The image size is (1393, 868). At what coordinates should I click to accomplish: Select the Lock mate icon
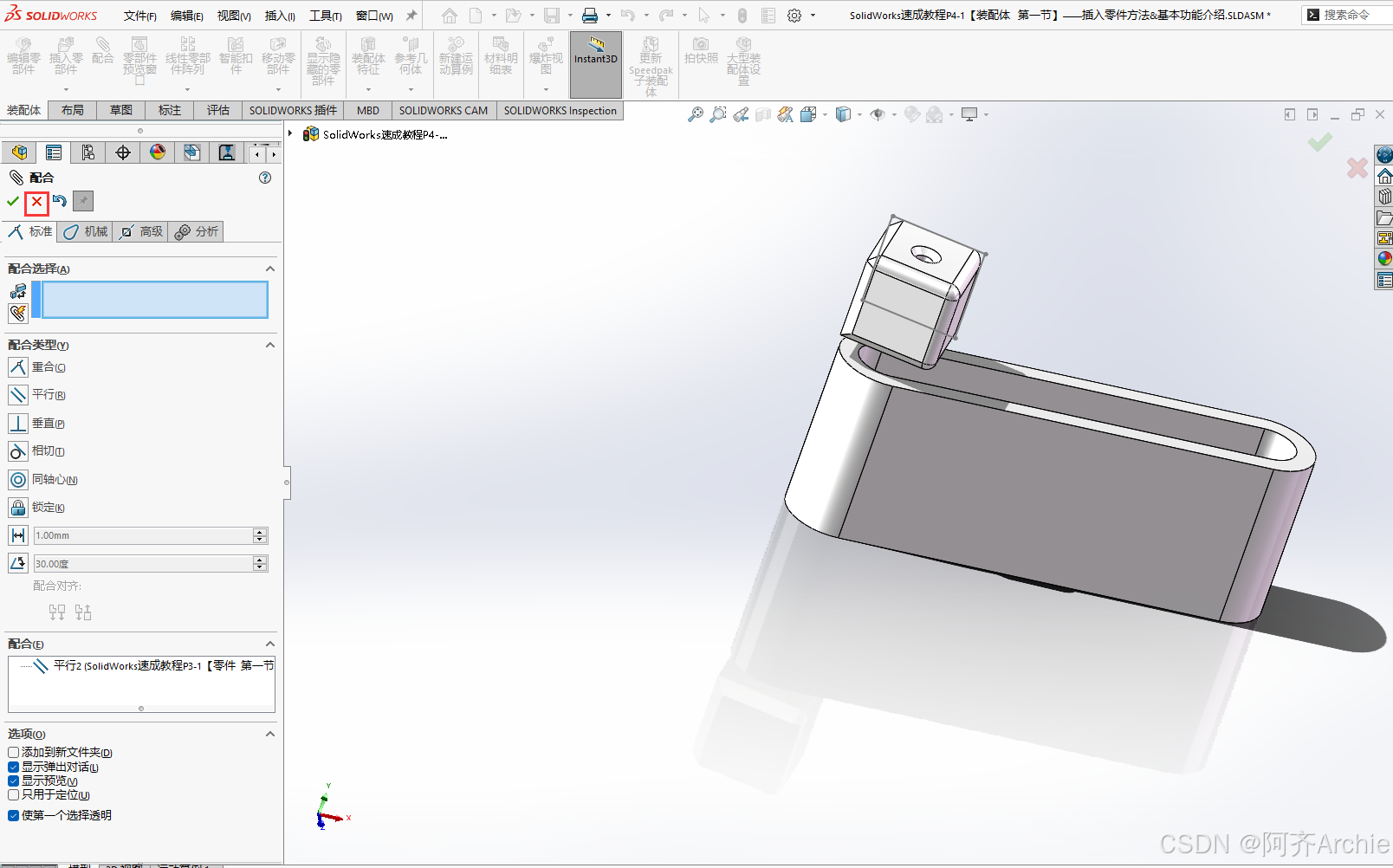point(18,508)
